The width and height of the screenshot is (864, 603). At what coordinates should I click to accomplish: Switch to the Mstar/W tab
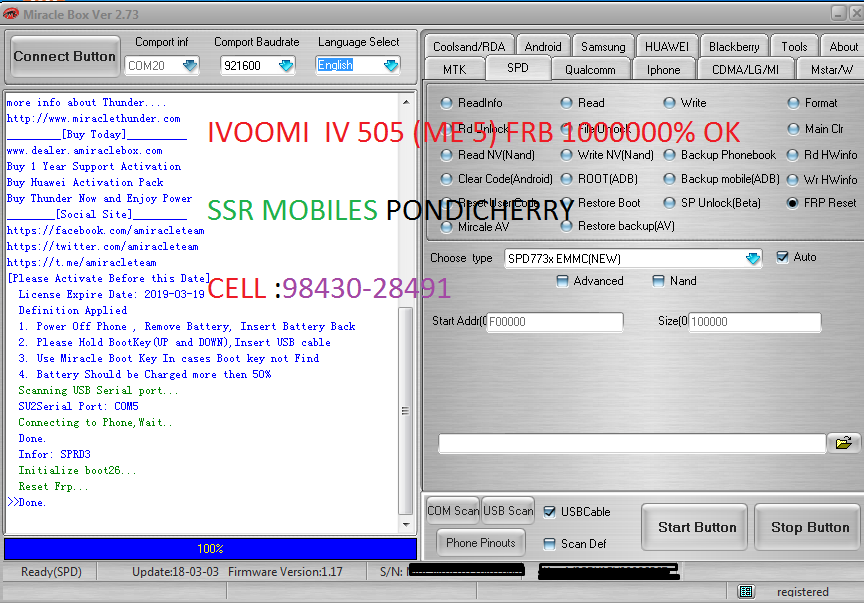click(x=831, y=69)
